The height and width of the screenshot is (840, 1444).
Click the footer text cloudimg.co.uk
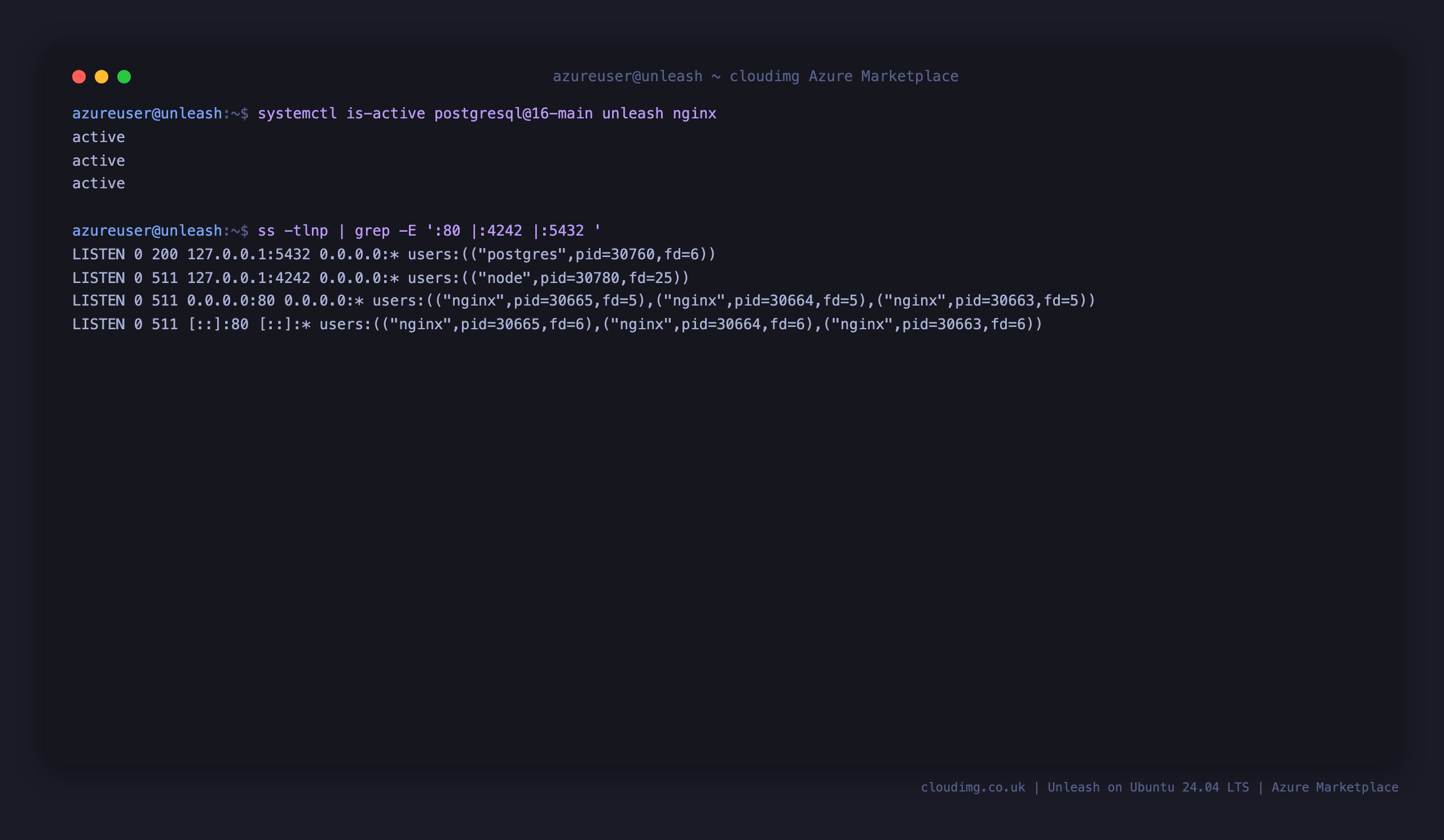click(973, 788)
